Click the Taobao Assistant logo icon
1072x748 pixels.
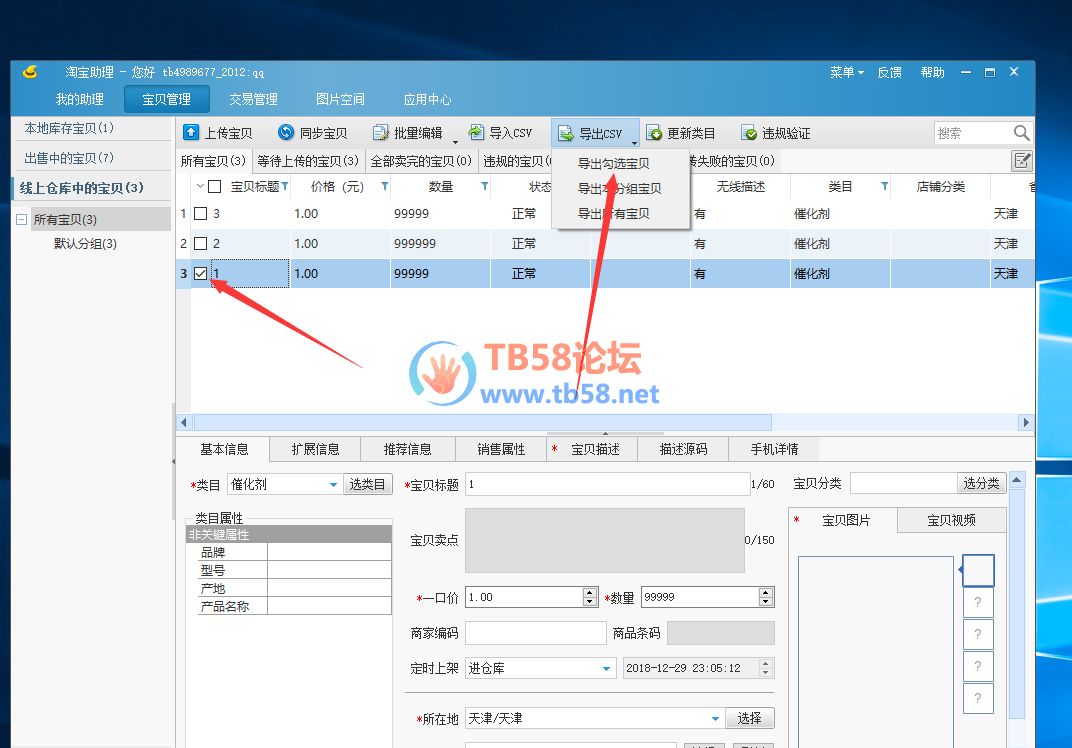(30, 72)
